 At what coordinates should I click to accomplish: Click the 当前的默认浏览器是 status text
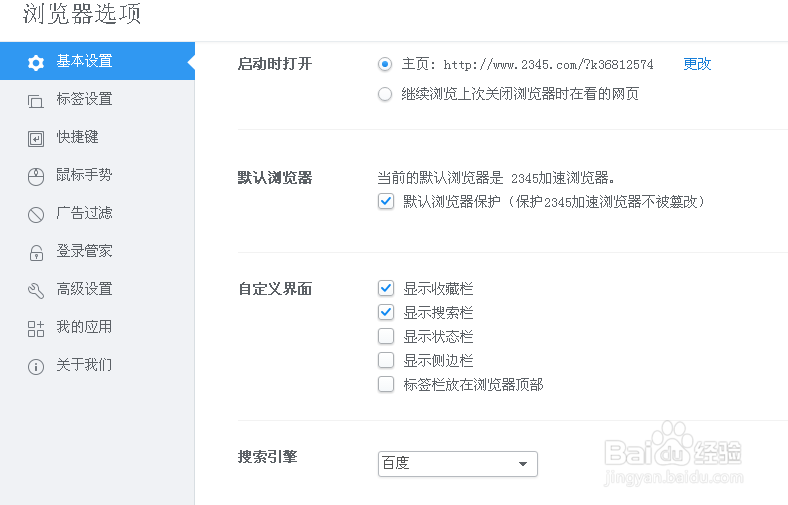497,178
